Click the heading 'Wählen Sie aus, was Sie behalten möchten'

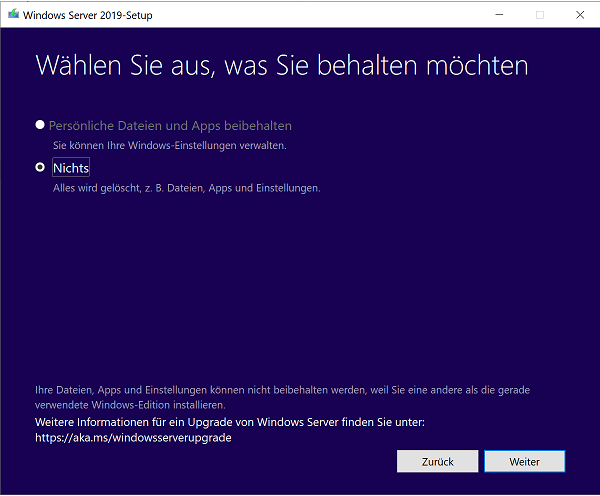[x=282, y=65]
